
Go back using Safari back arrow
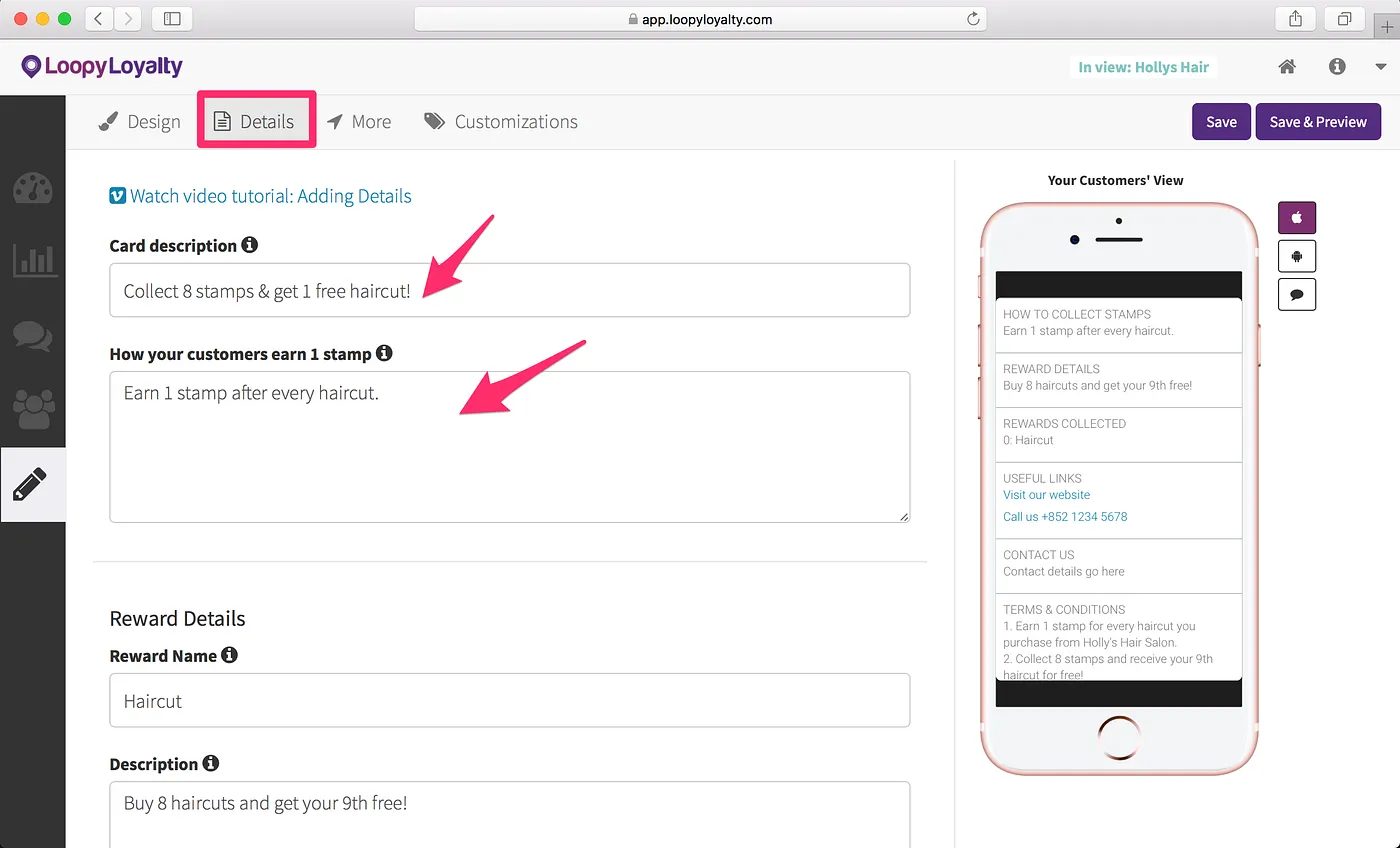pyautogui.click(x=100, y=19)
